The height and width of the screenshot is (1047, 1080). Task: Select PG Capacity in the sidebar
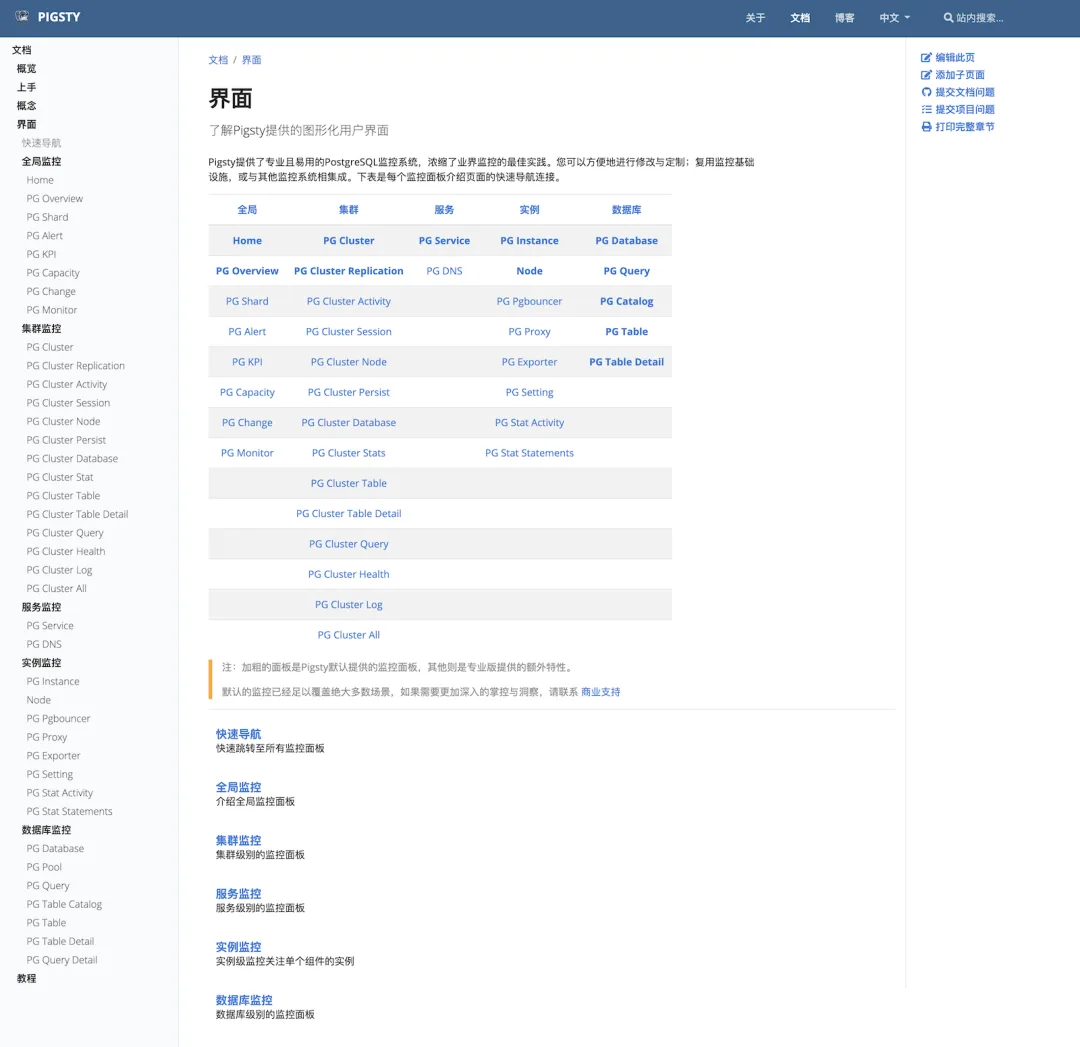53,273
